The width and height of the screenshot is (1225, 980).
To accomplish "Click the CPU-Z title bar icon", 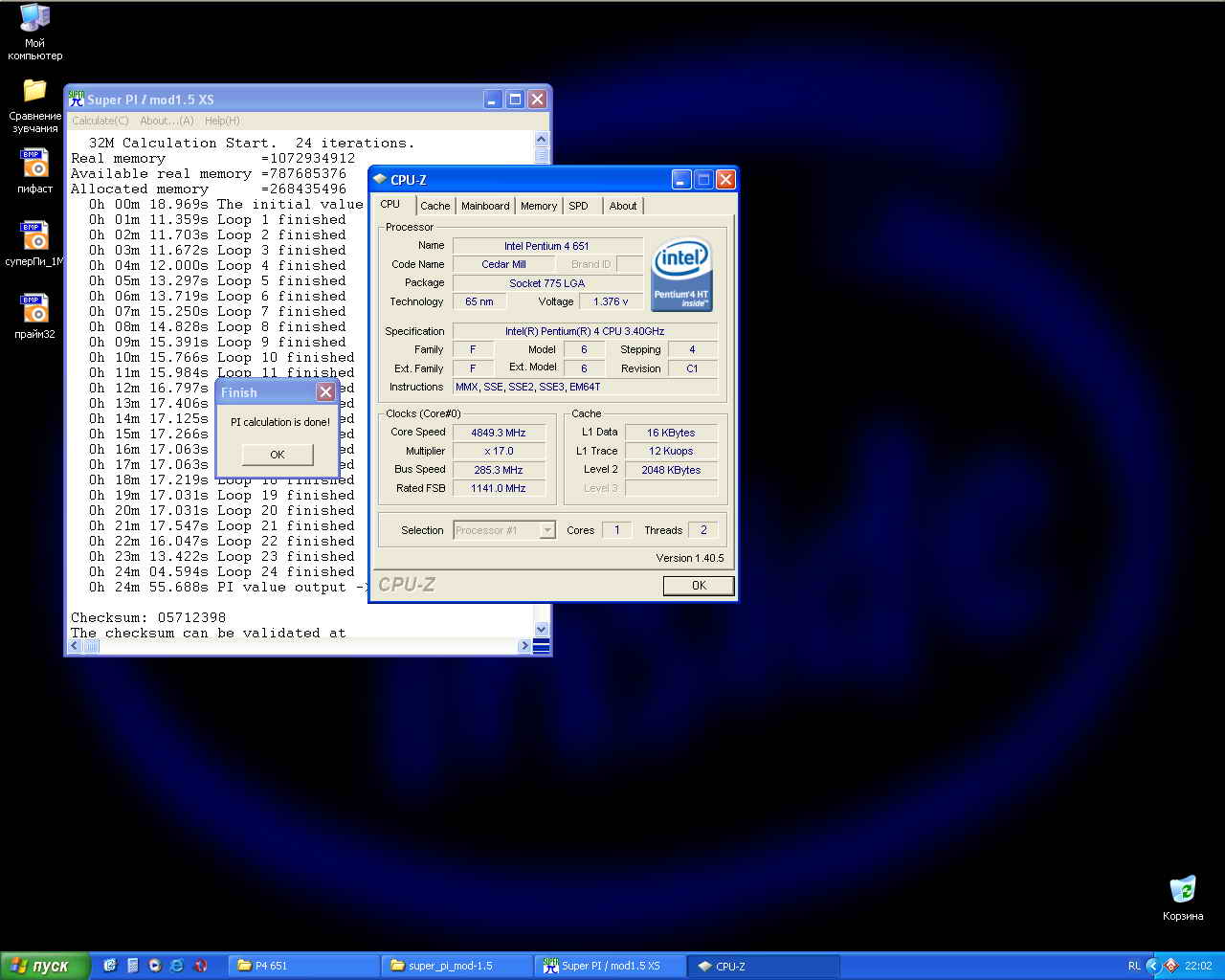I will tap(380, 179).
